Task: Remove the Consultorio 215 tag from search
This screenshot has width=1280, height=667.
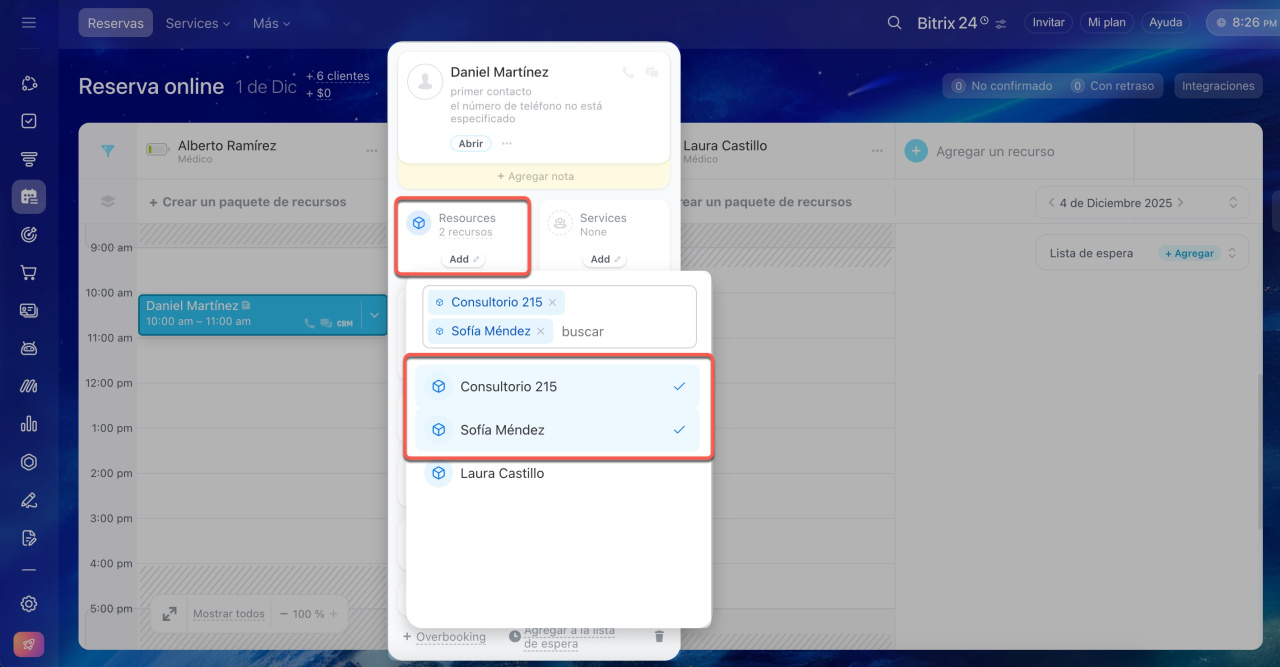Action: point(552,302)
